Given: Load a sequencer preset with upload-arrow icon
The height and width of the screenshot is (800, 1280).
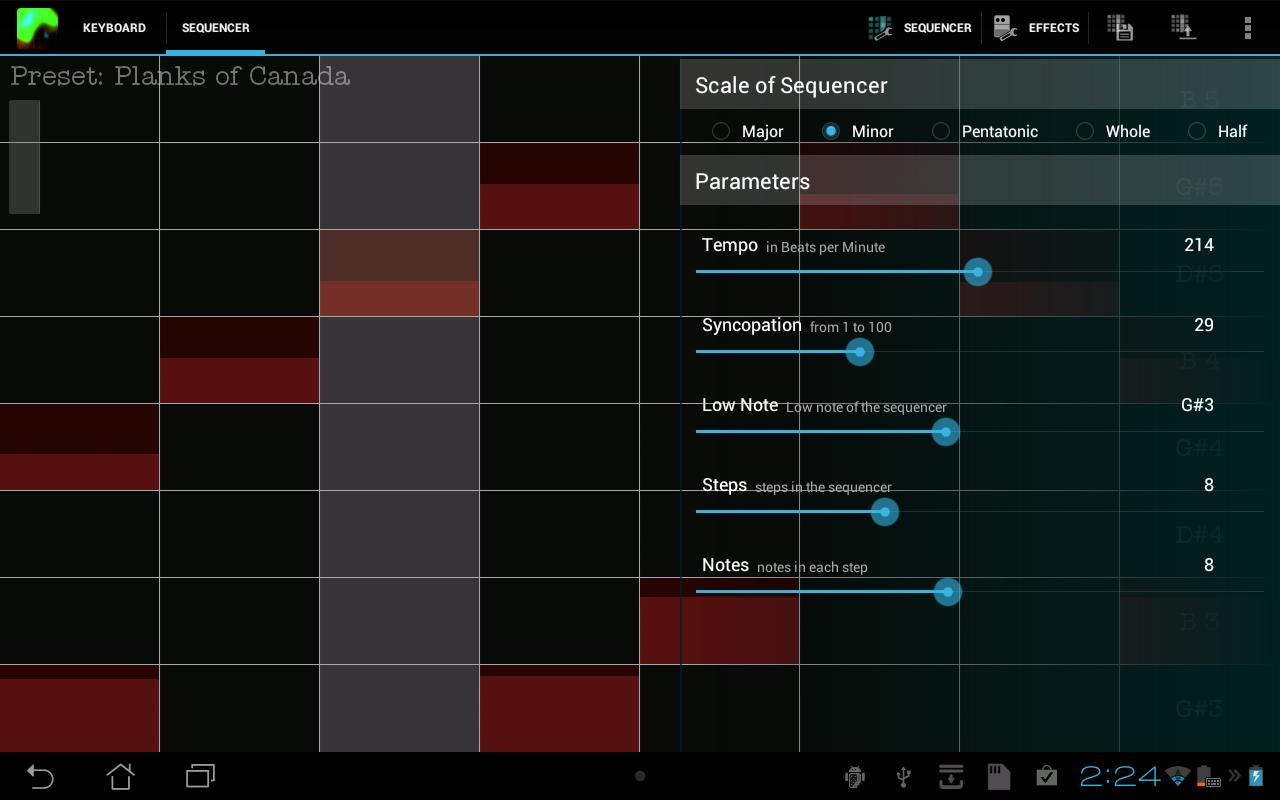Looking at the screenshot, I should point(1184,27).
